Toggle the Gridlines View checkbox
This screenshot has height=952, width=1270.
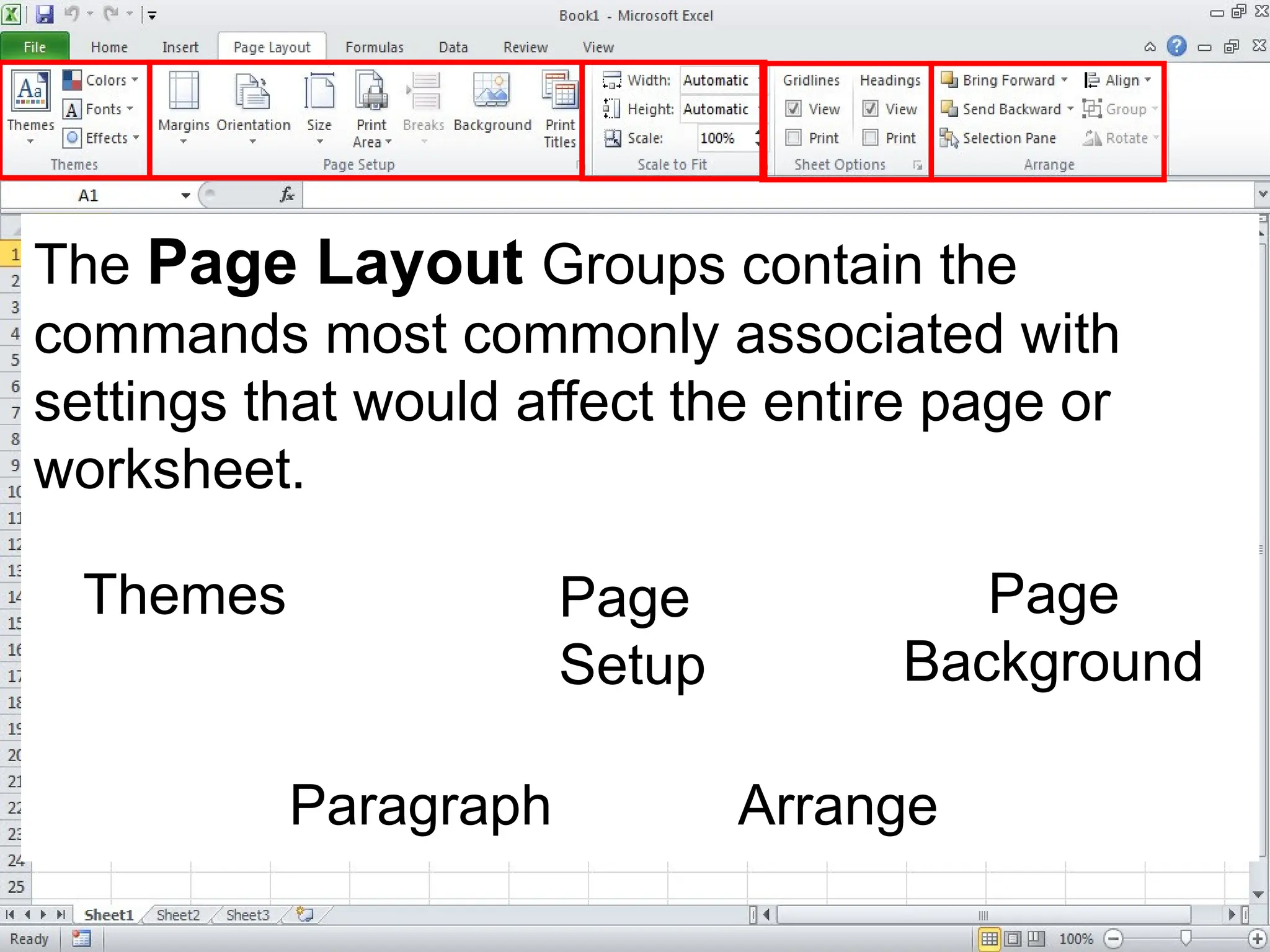click(793, 109)
